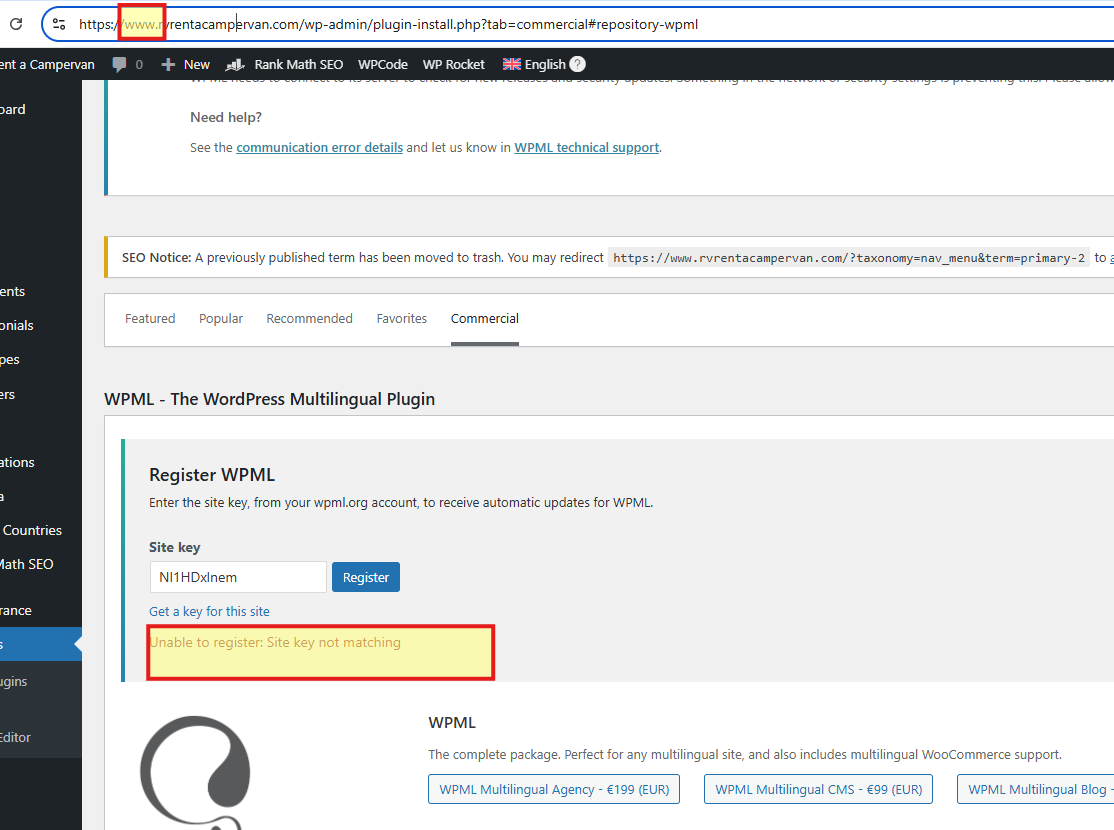Image resolution: width=1114 pixels, height=830 pixels.
Task: Click the Rank Math chart icon in admin bar
Action: tap(235, 65)
